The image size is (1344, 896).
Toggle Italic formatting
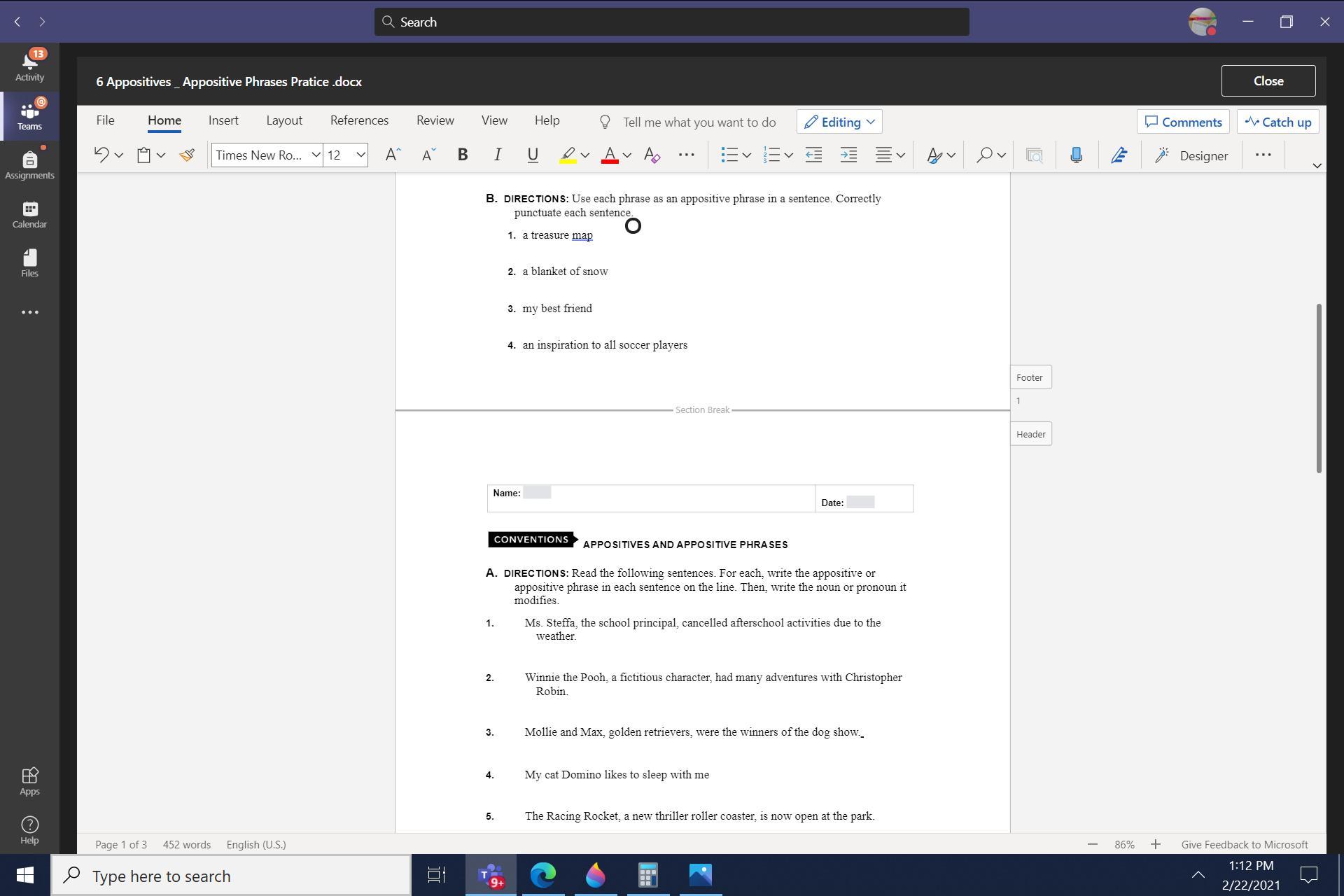tap(497, 155)
